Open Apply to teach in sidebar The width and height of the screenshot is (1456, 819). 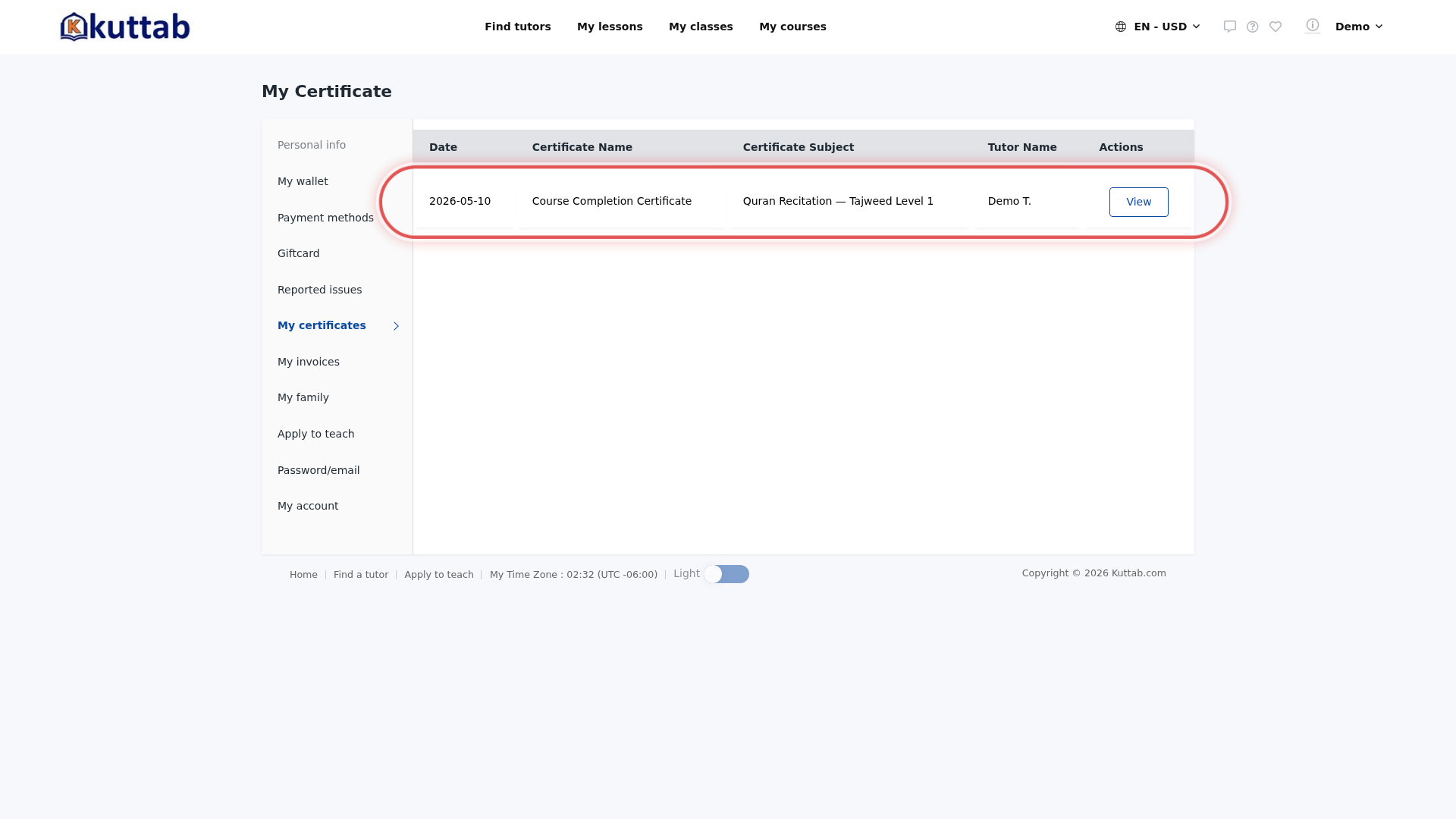[316, 434]
